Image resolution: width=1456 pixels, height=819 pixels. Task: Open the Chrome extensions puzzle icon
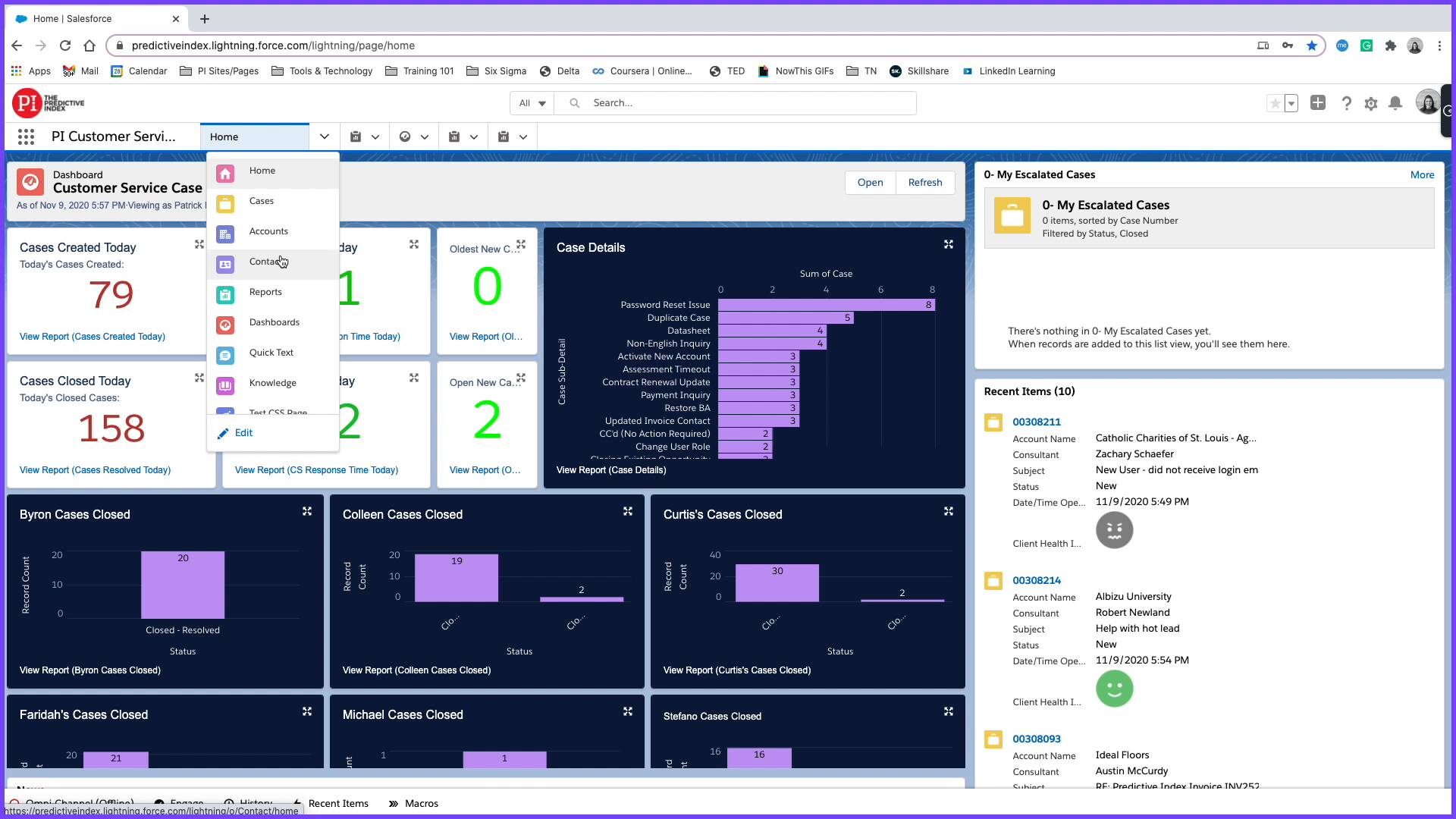1391,45
